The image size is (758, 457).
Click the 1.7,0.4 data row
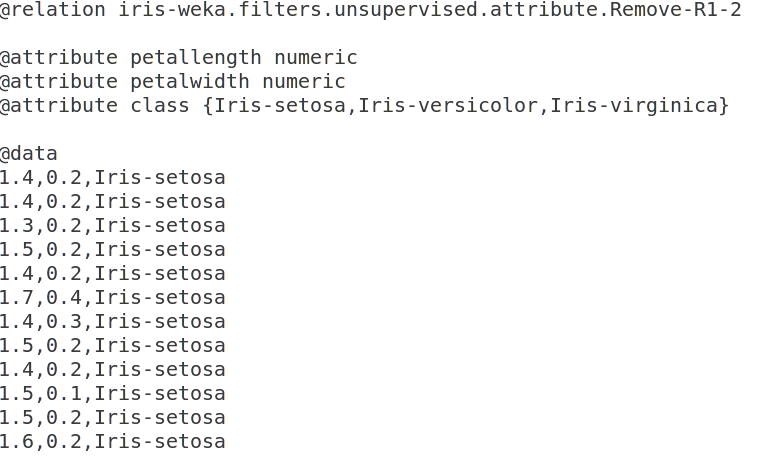(x=112, y=298)
